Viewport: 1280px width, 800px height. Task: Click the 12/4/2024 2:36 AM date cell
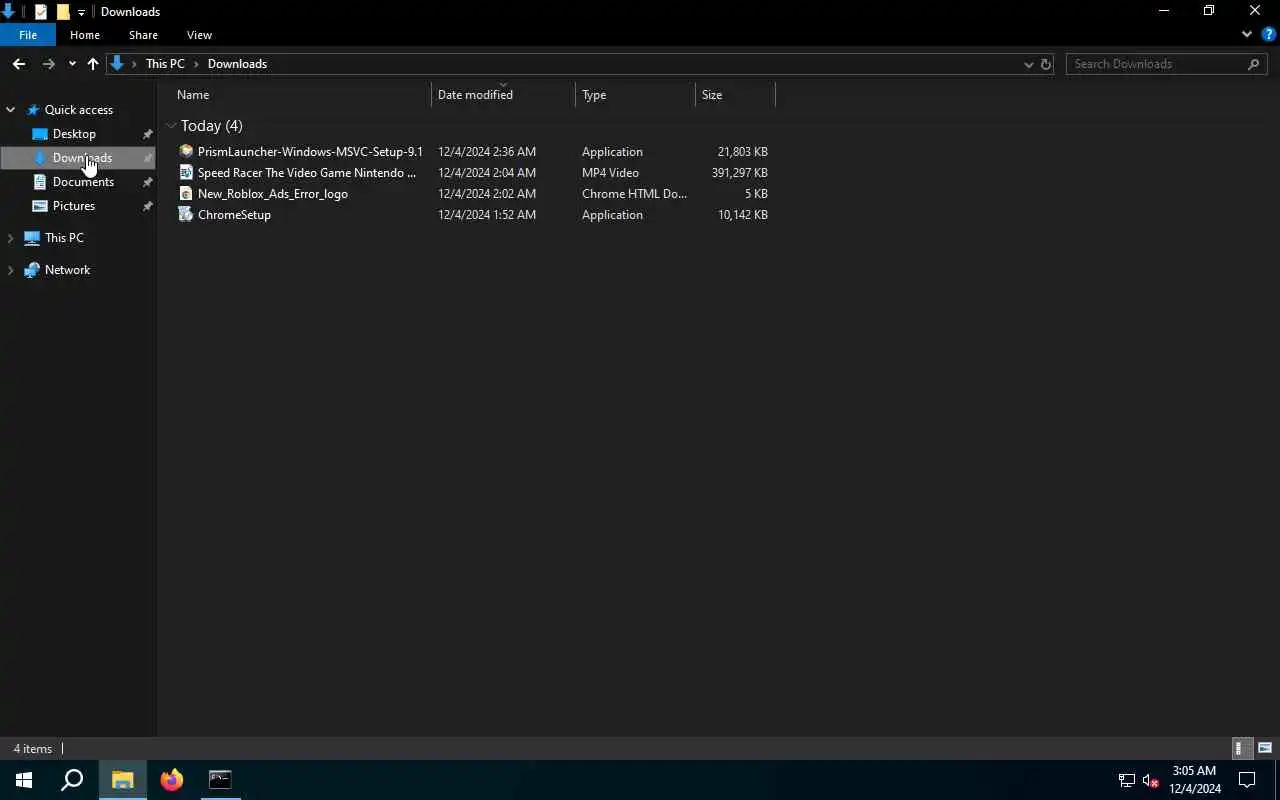pos(487,152)
